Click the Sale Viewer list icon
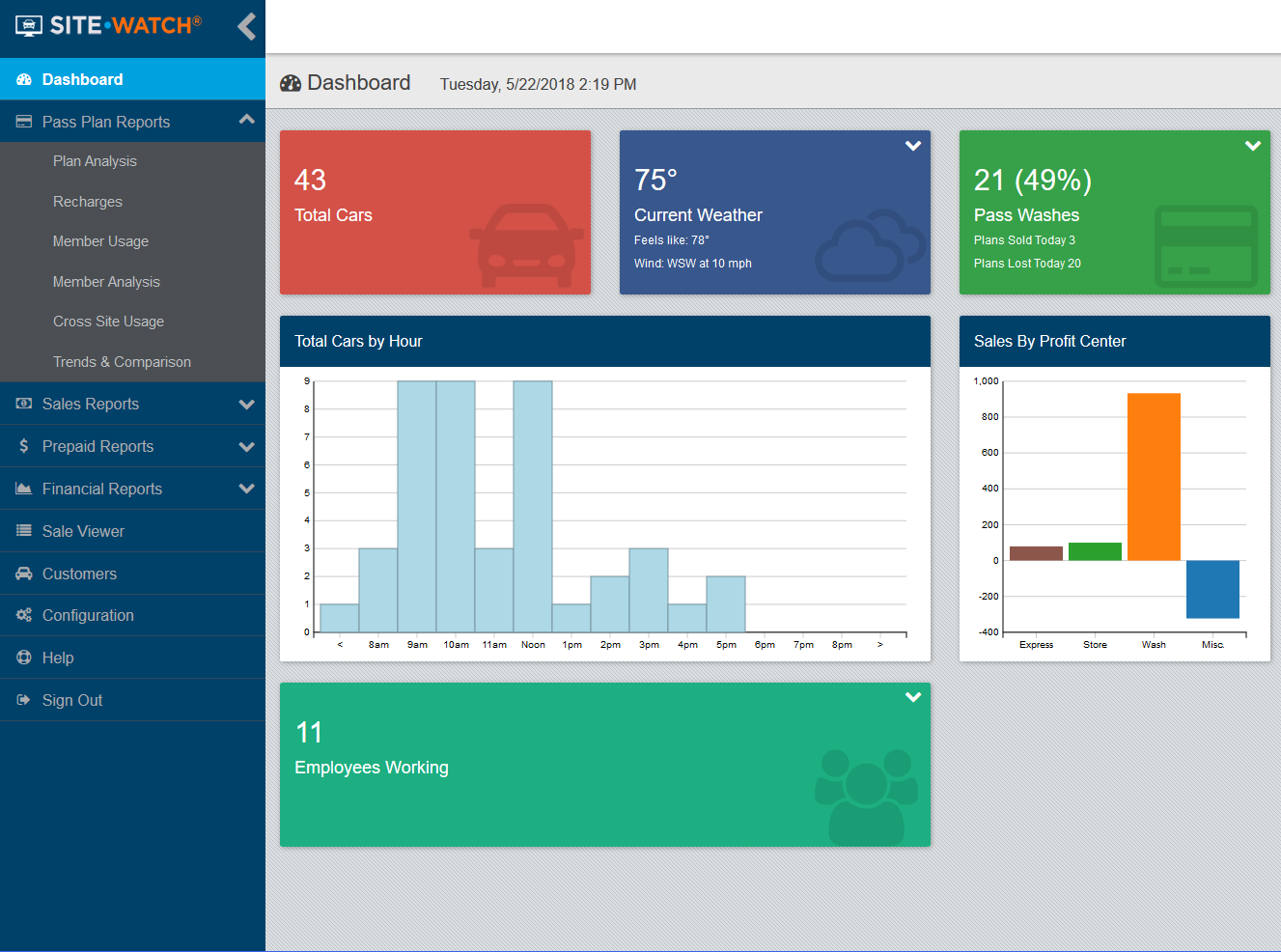Image resolution: width=1281 pixels, height=952 pixels. click(22, 531)
